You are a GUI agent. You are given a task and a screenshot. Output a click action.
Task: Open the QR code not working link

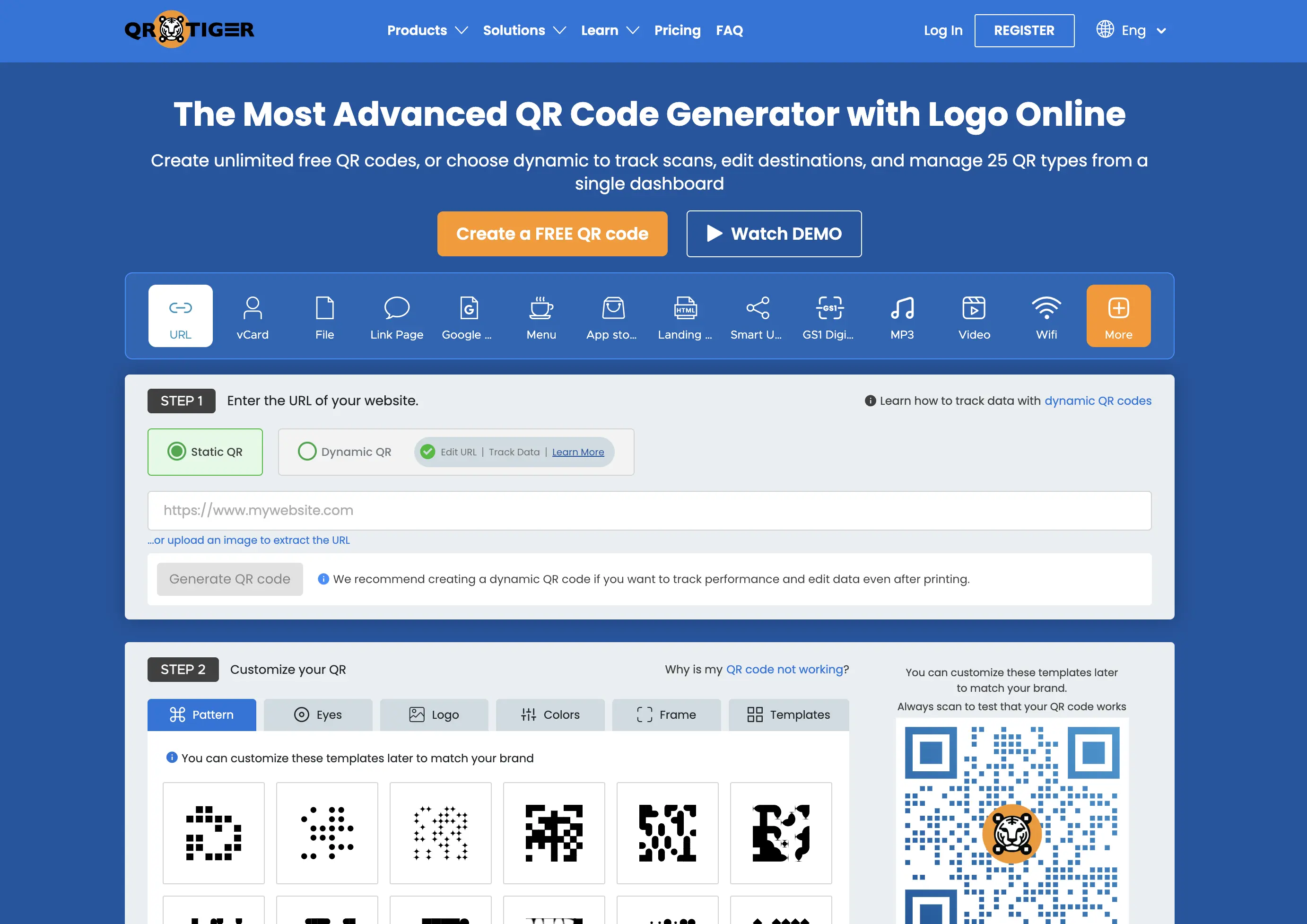point(784,670)
